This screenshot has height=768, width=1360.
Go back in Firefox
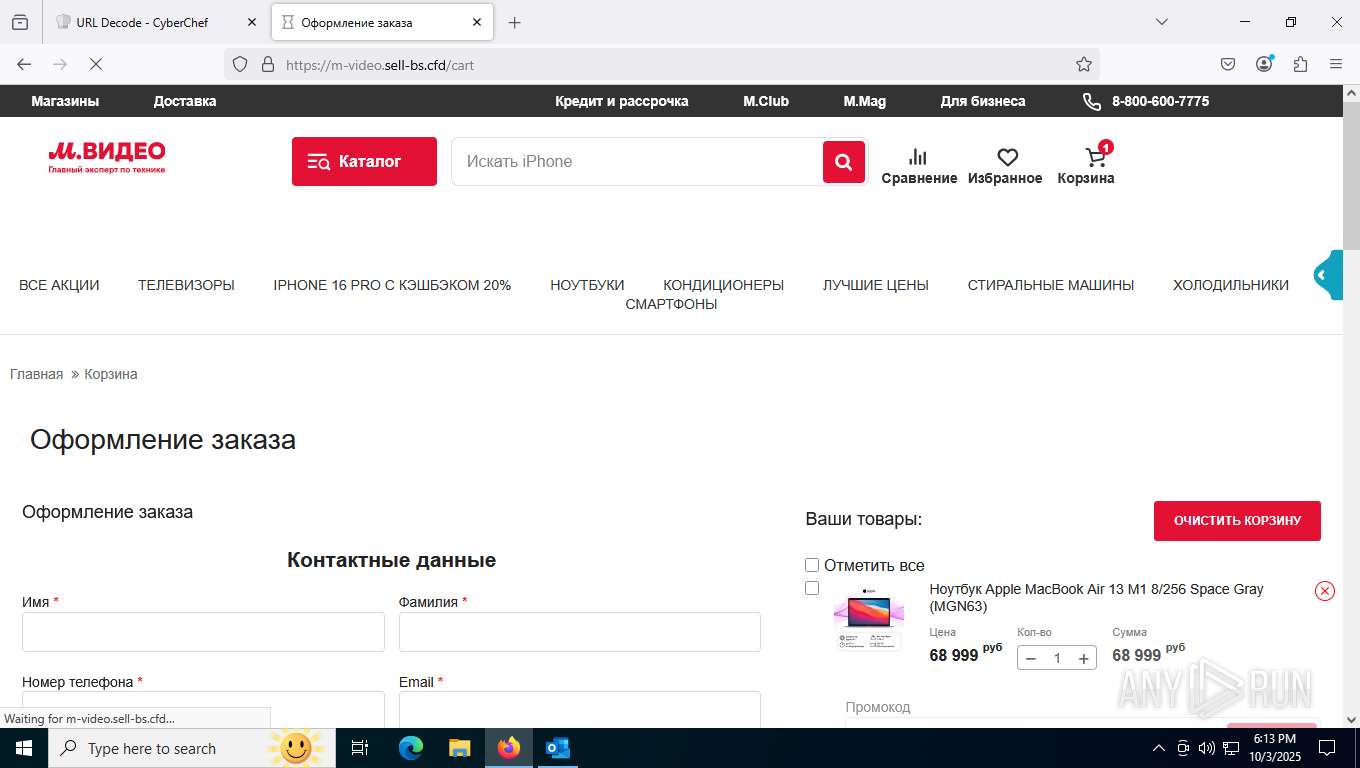[24, 64]
